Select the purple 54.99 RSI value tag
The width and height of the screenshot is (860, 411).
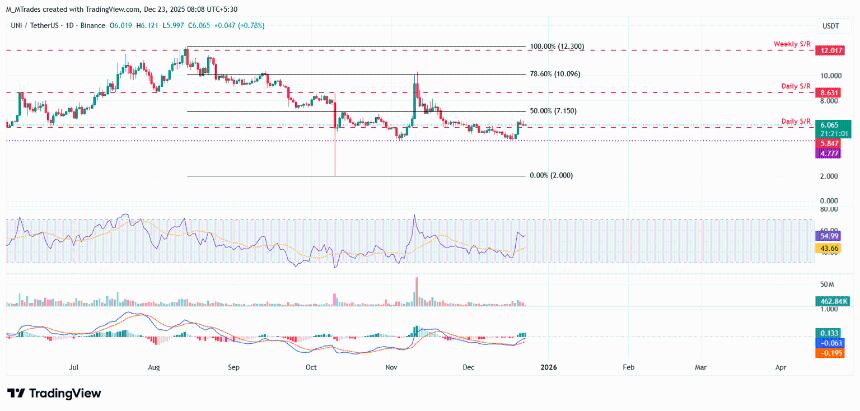[831, 236]
